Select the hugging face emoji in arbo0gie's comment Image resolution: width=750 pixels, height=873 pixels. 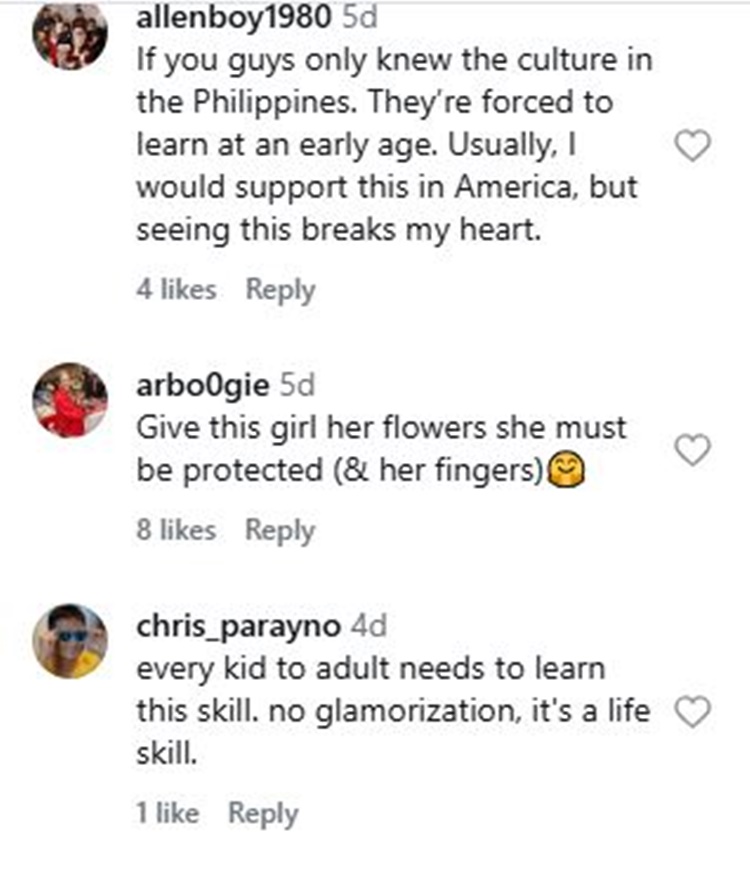pyautogui.click(x=567, y=470)
